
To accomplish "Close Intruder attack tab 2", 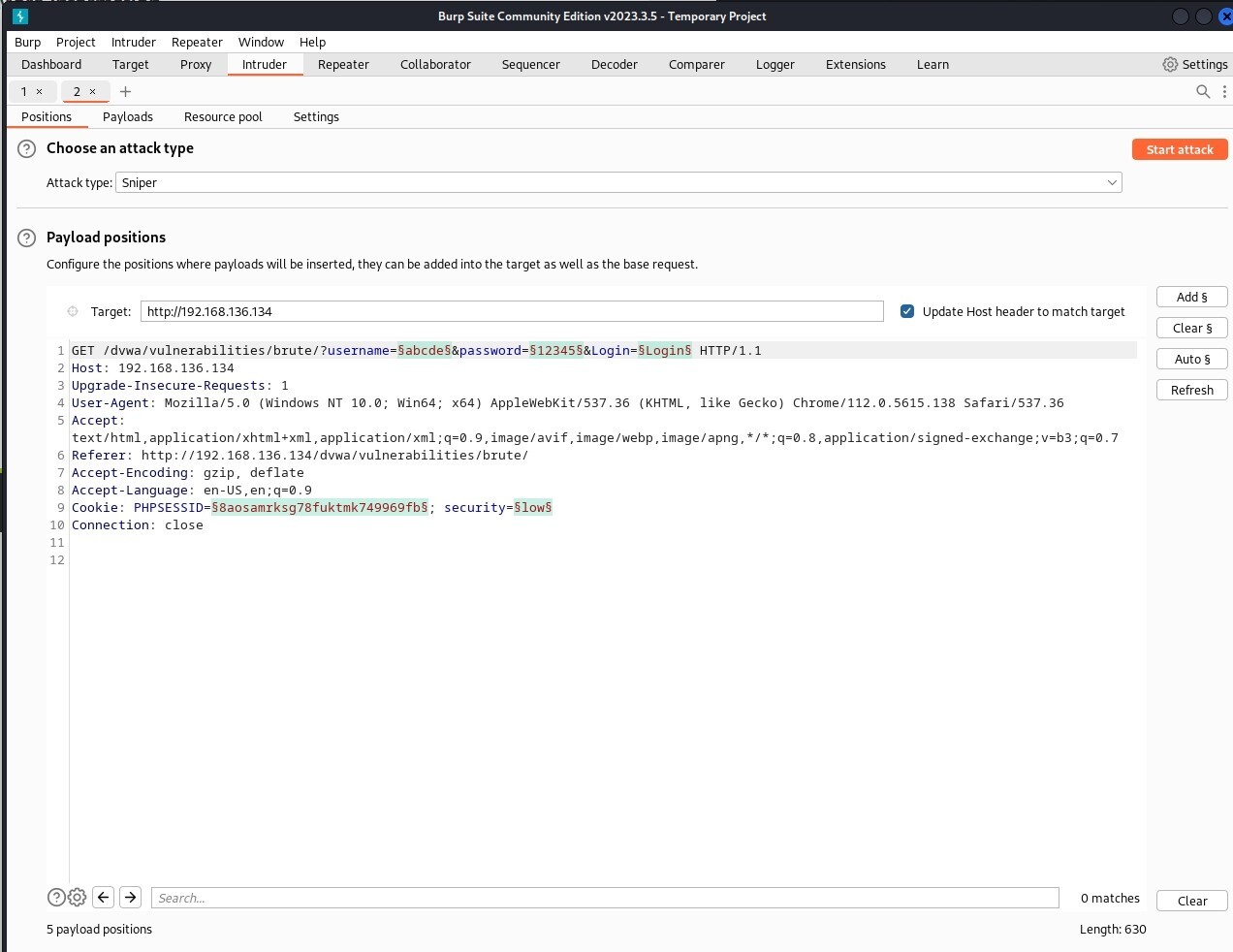I will point(93,92).
